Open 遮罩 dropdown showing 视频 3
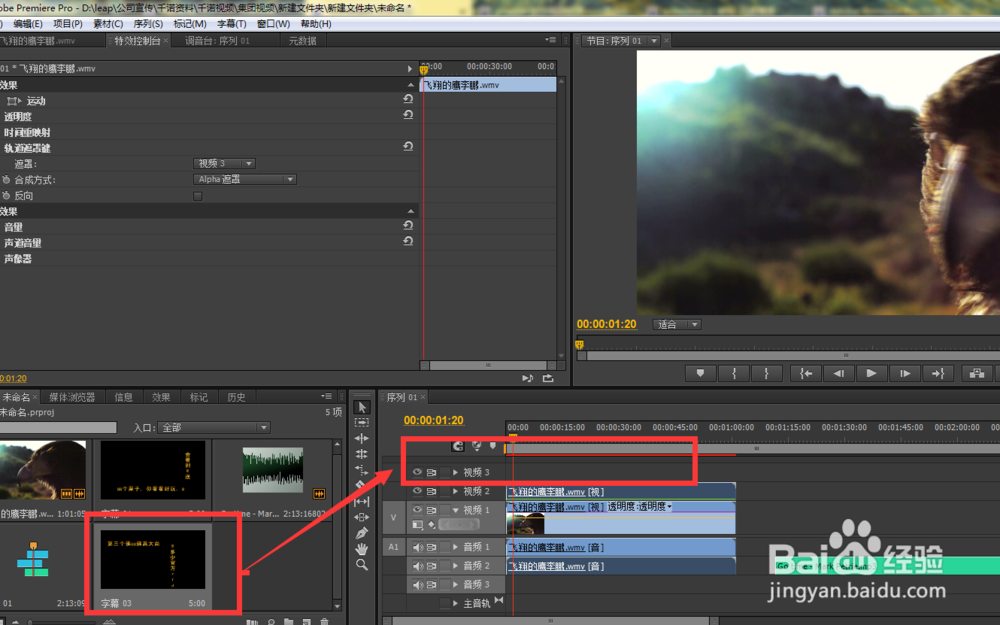 pyautogui.click(x=224, y=163)
